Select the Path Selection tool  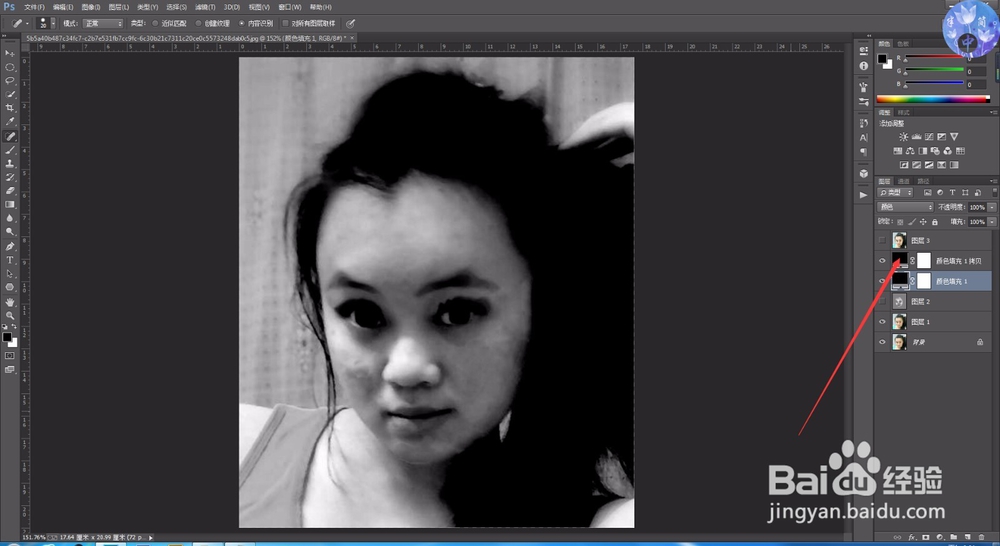pyautogui.click(x=10, y=274)
